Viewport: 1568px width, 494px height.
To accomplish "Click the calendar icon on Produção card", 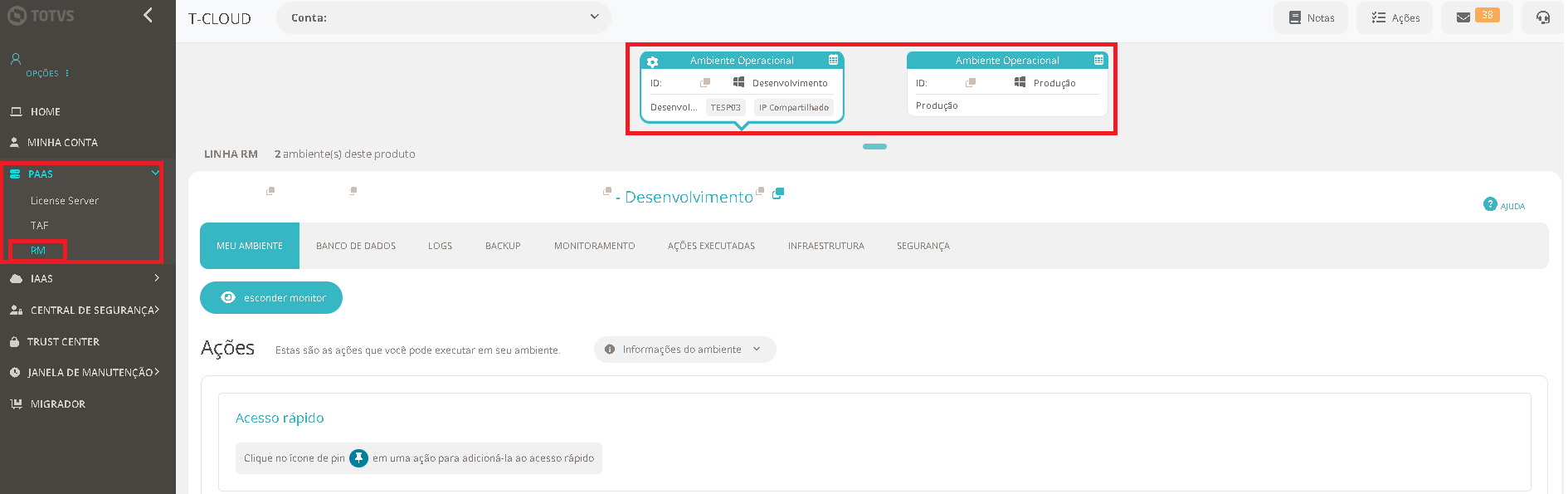I will click(1099, 61).
